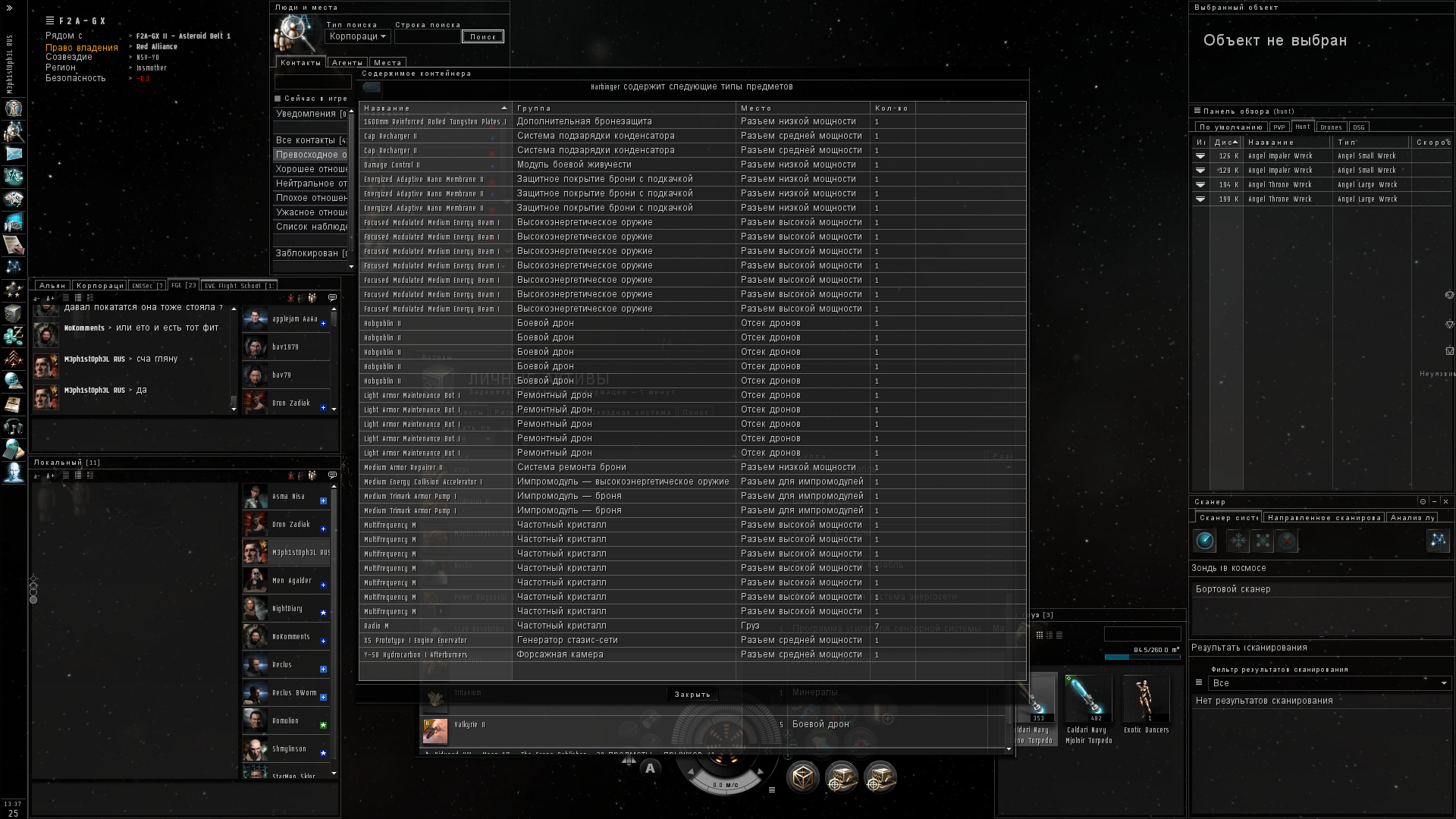Open the in-game Browser globe icon
This screenshot has height=819, width=1456.
point(14,381)
